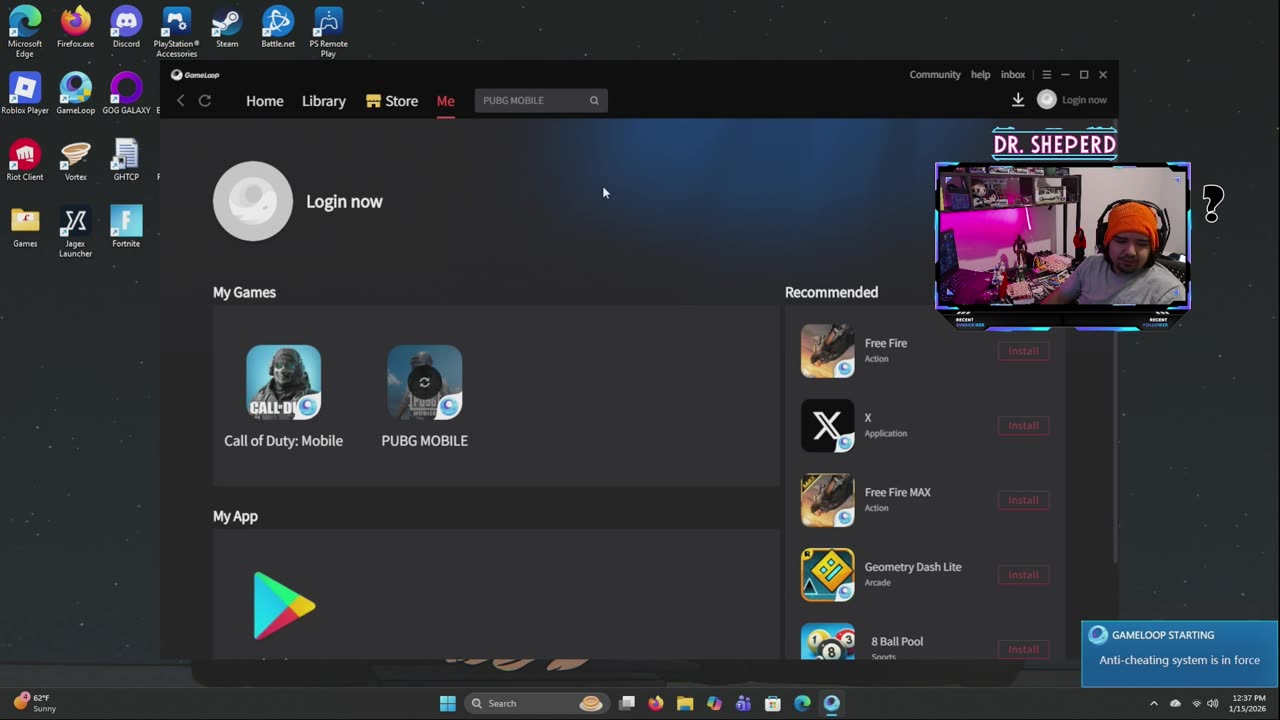Click the large Login now text
The height and width of the screenshot is (720, 1280).
click(344, 202)
